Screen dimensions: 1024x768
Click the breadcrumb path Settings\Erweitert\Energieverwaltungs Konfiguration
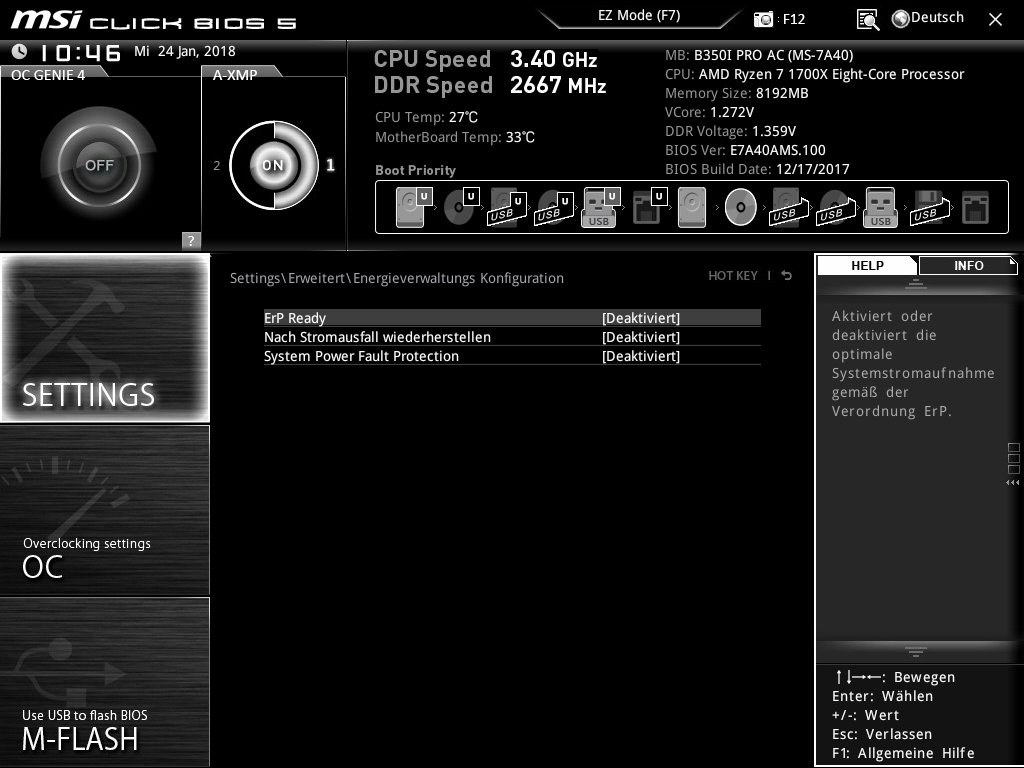pyautogui.click(x=396, y=278)
